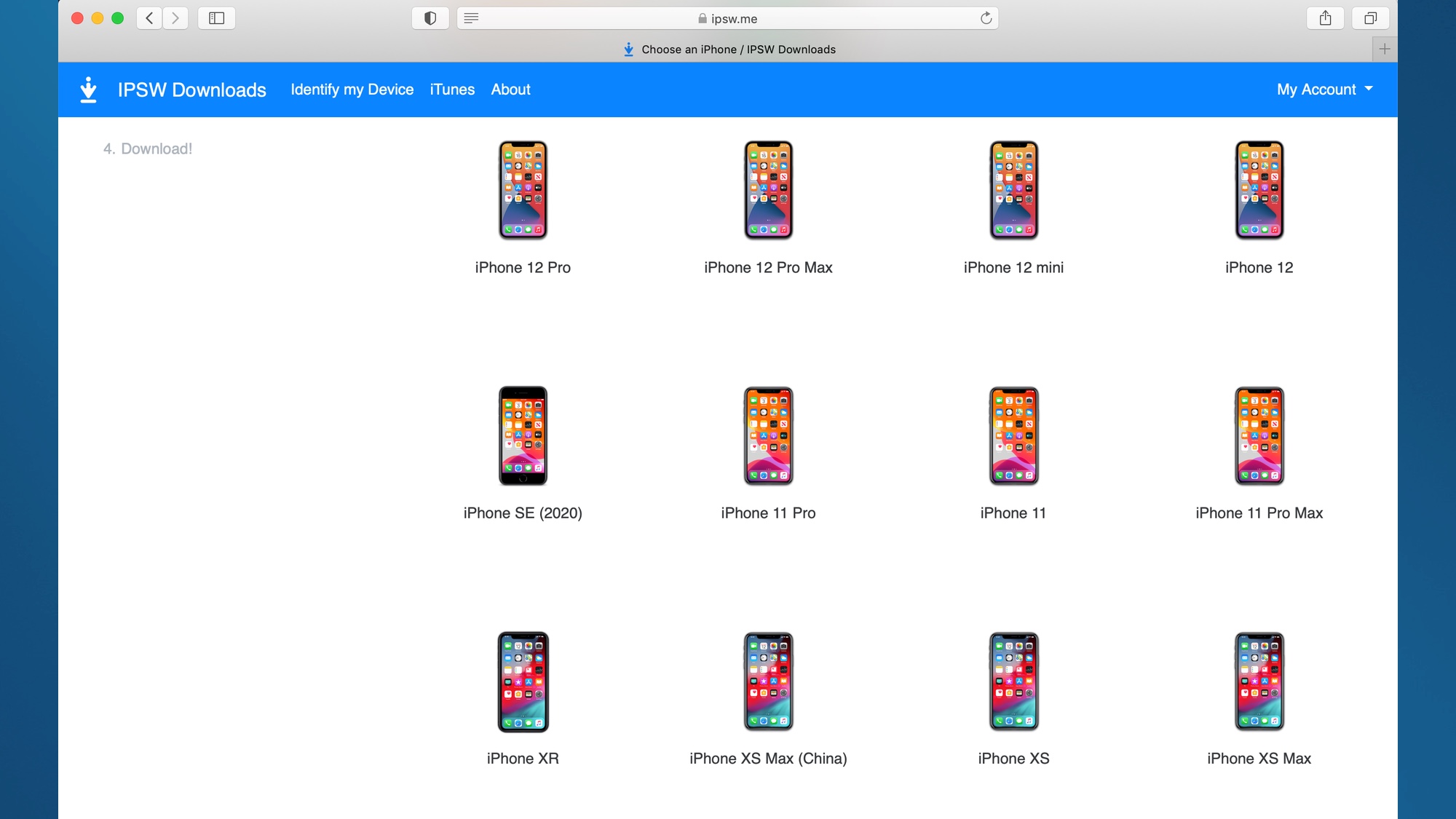Scroll down to view more devices
Image resolution: width=1456 pixels, height=819 pixels.
pos(728,600)
